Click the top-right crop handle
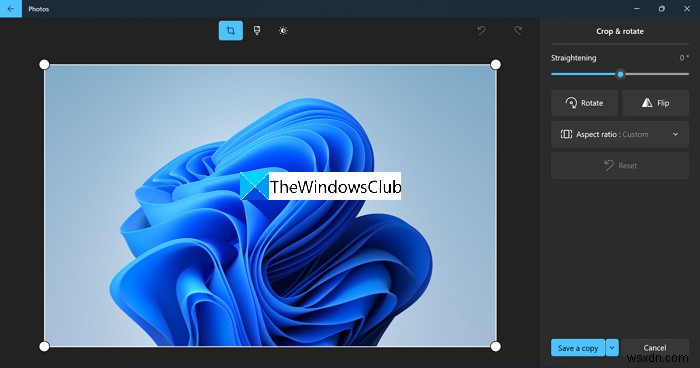The image size is (700, 368). [496, 65]
